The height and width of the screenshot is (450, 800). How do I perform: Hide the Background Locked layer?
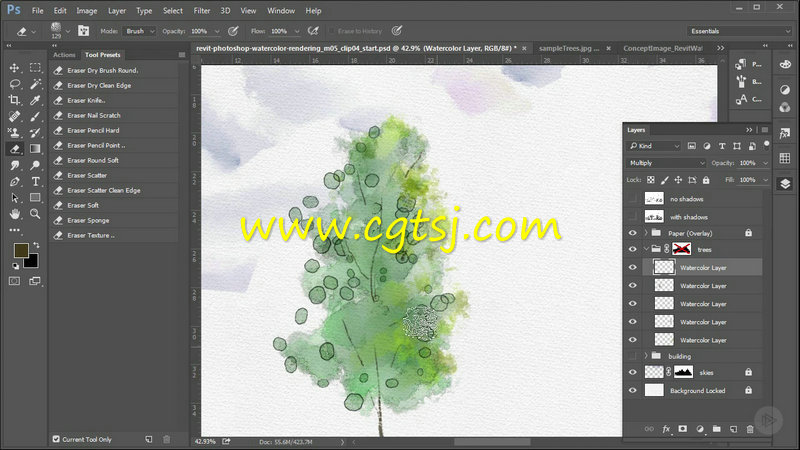(x=633, y=391)
